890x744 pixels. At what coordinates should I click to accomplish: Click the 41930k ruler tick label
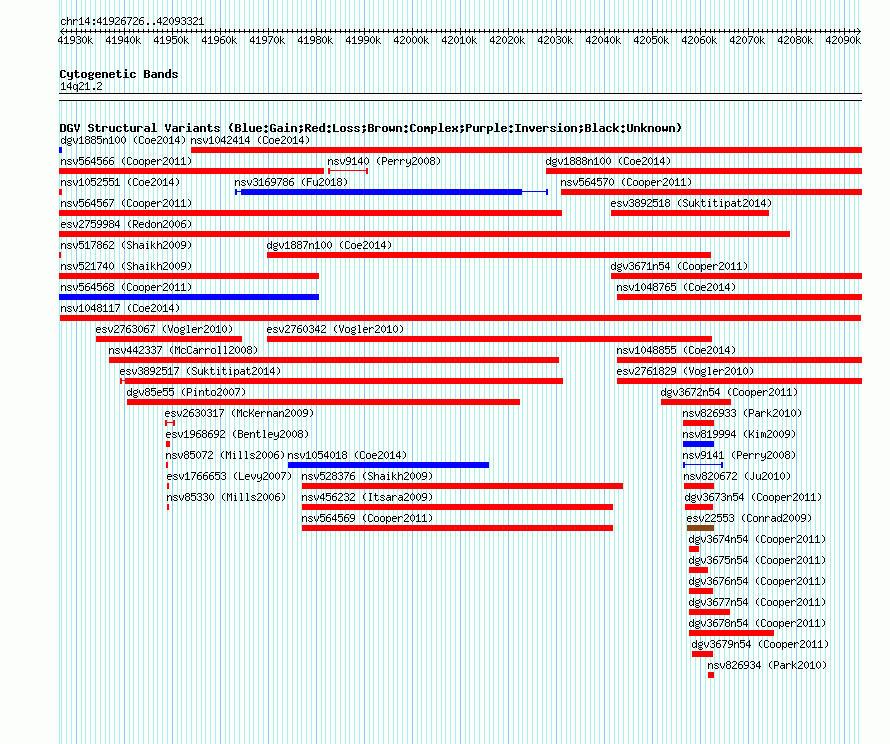(x=75, y=40)
